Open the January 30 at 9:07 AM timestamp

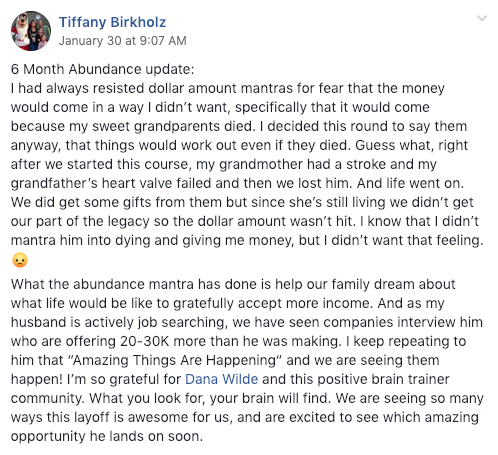point(123,41)
